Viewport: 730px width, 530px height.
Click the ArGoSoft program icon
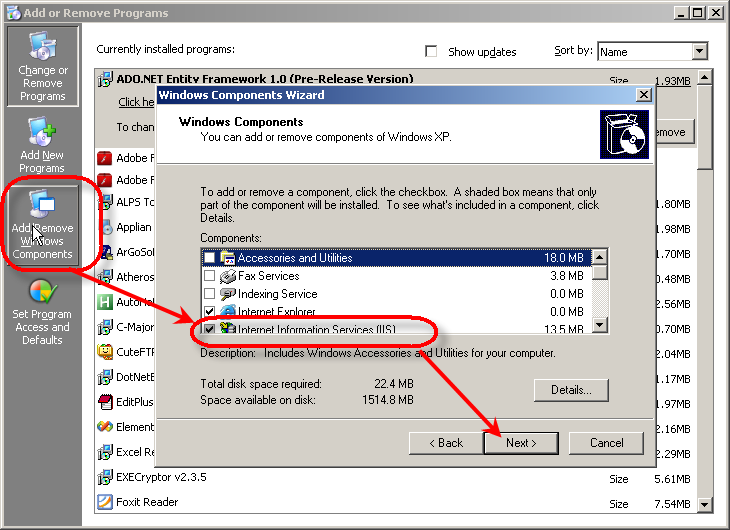[x=107, y=252]
